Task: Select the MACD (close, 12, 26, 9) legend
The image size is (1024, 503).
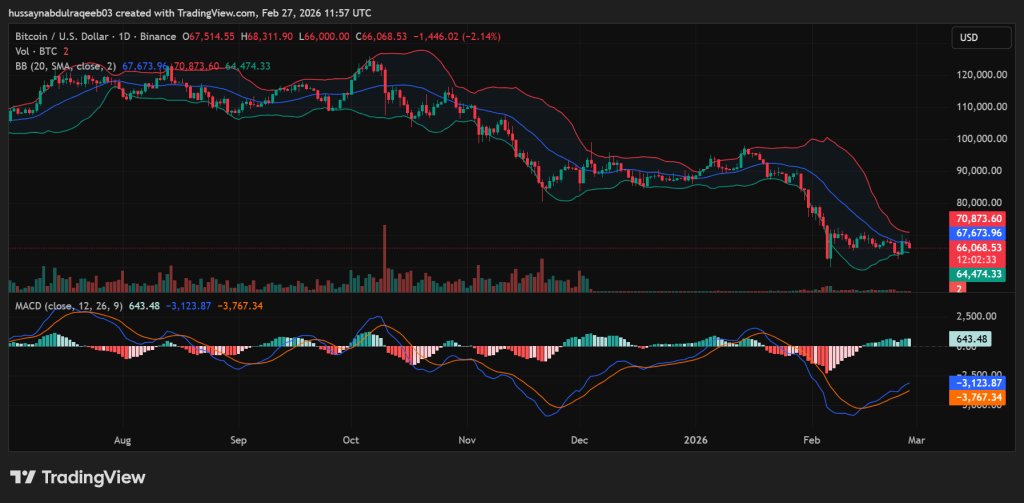Action: tap(65, 306)
